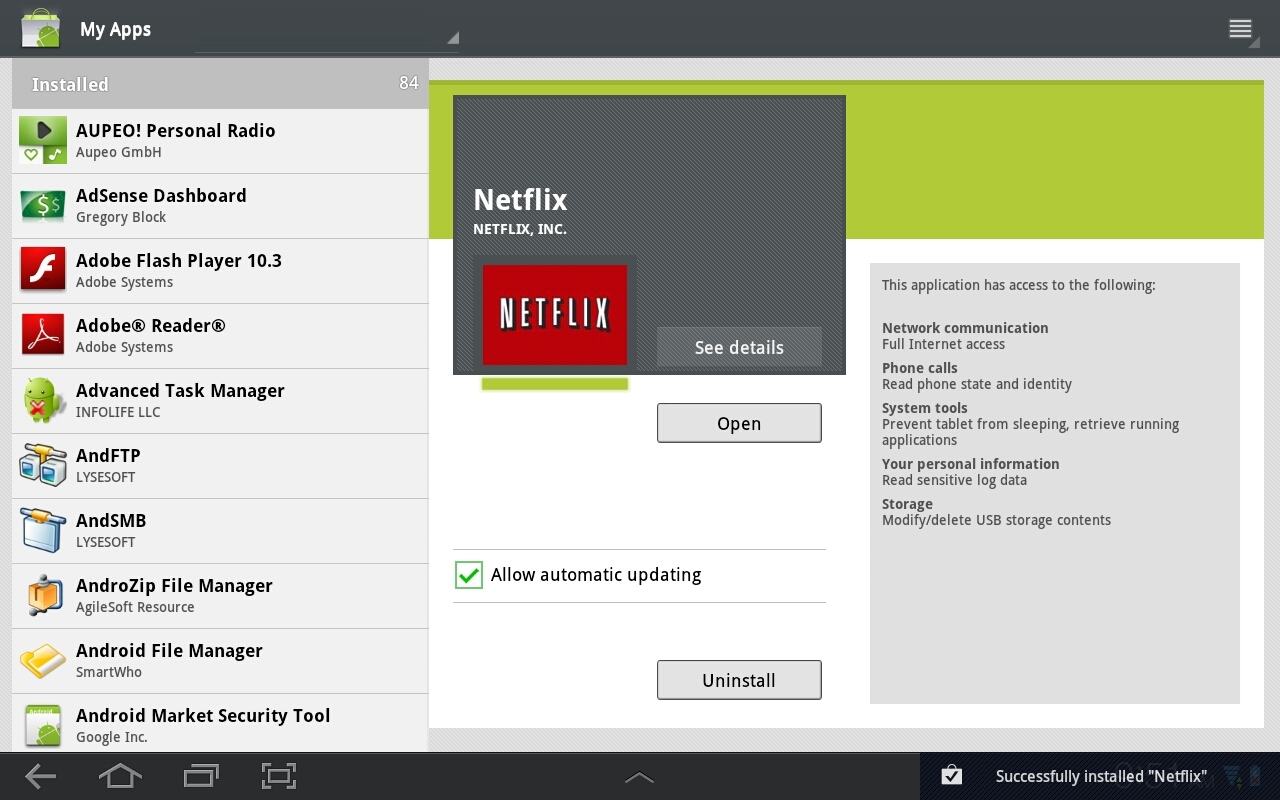
Task: Click the Open button
Action: (739, 423)
